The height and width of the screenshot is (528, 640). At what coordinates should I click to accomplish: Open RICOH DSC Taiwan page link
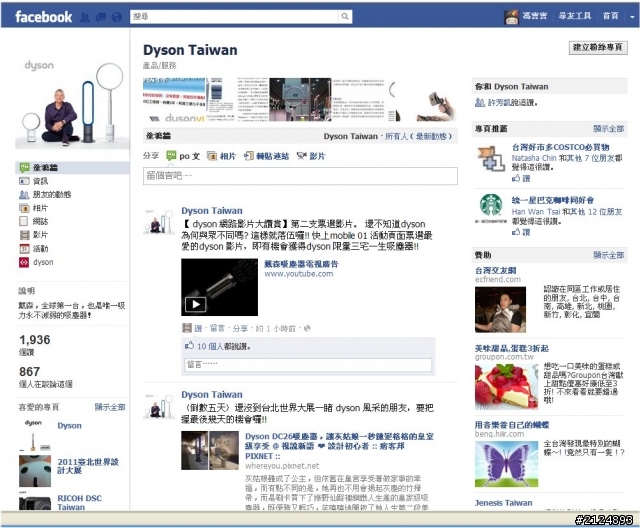tap(80, 503)
